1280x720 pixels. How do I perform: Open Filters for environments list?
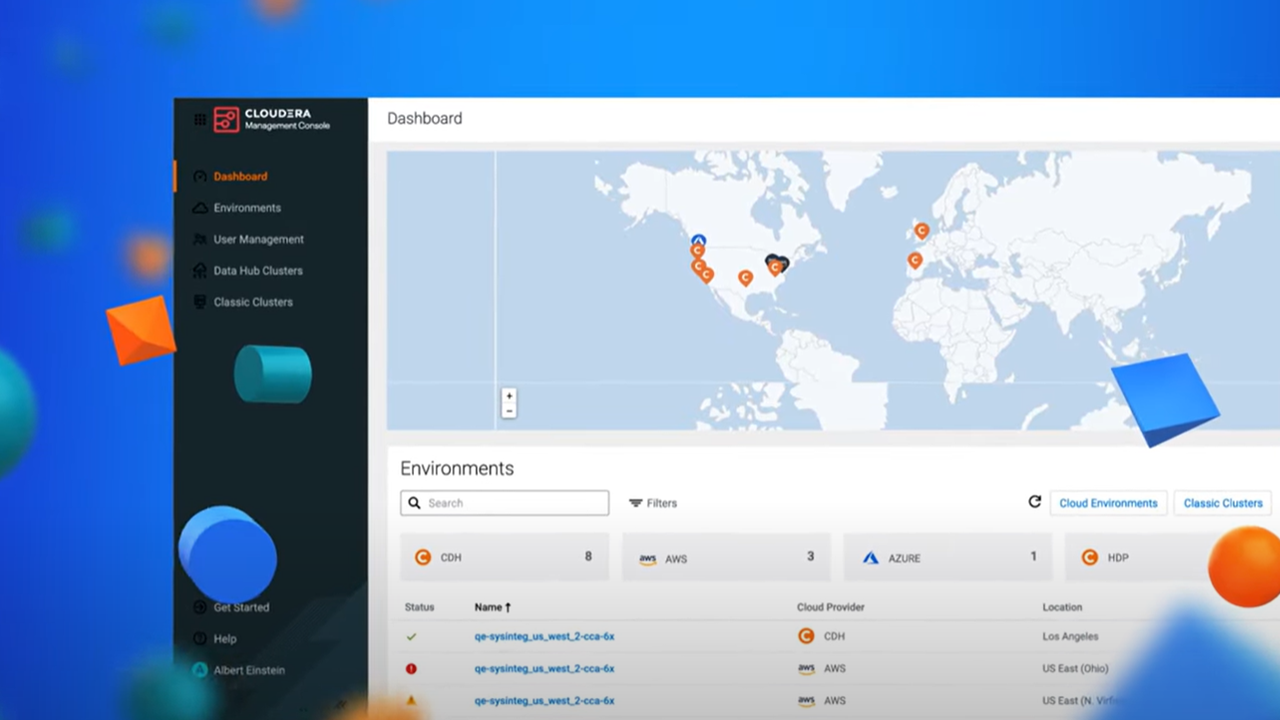click(x=653, y=503)
